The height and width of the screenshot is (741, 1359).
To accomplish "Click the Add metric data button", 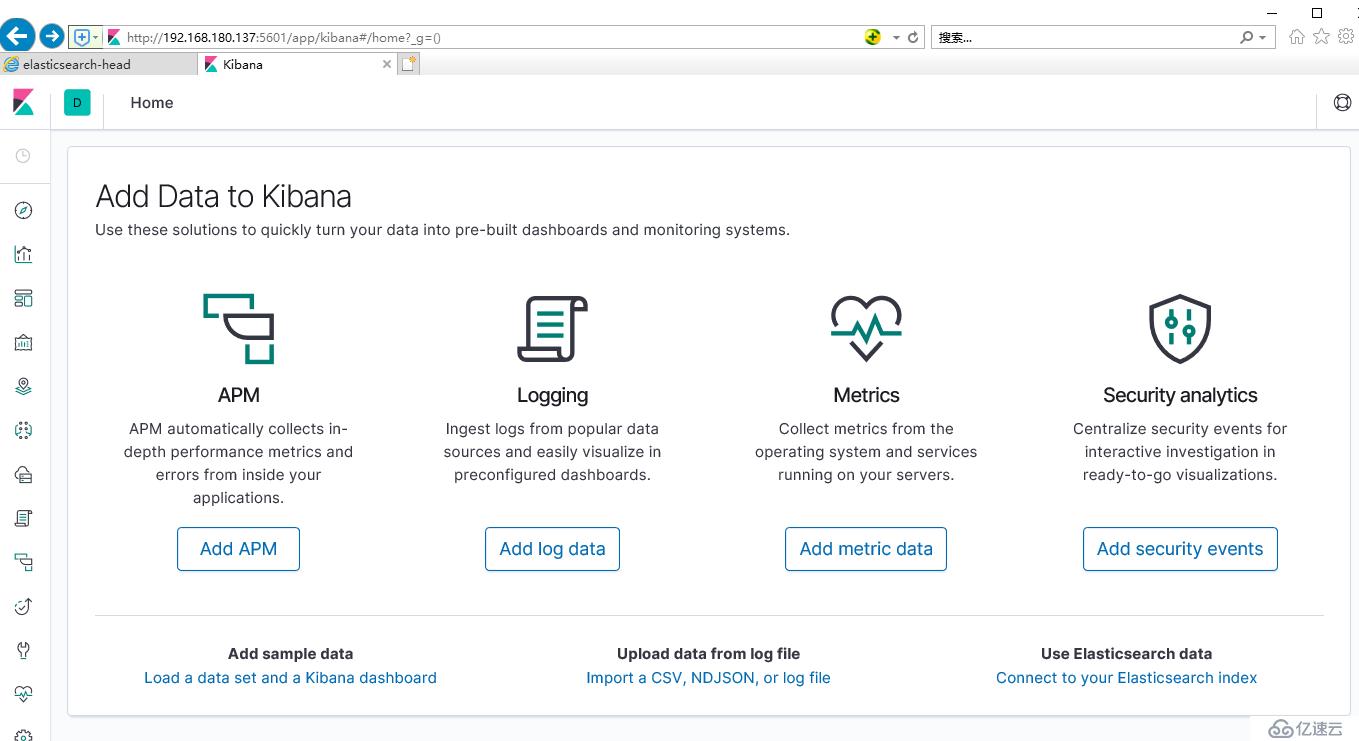I will [x=866, y=549].
